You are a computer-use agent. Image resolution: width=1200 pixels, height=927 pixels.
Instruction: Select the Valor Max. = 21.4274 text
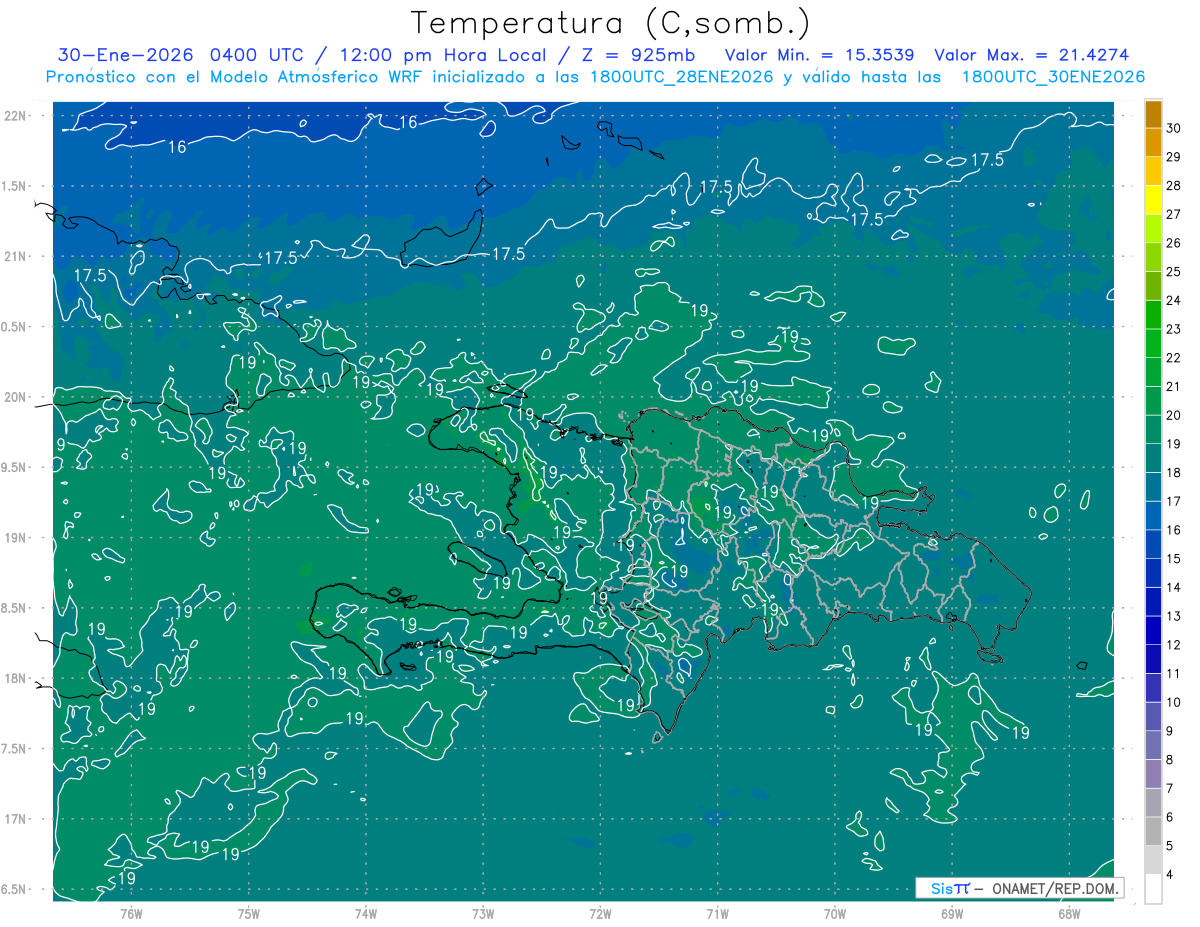(1030, 55)
